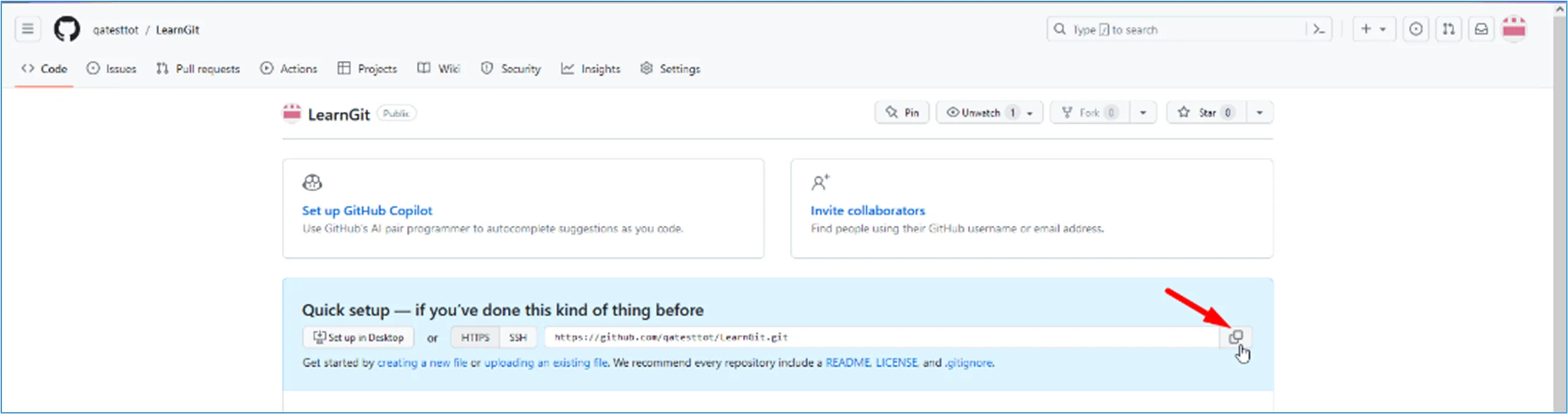Open the Insights tab
Image resolution: width=1568 pixels, height=414 pixels.
coord(591,69)
